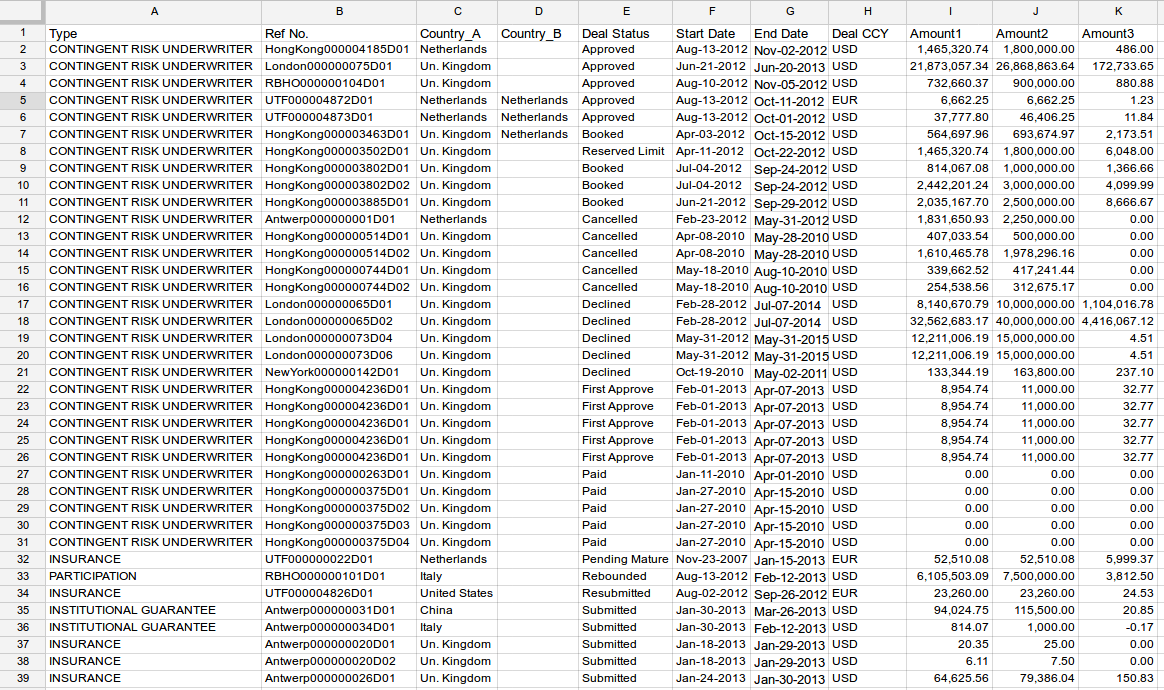Select the China country cell
1164x690 pixels.
pyautogui.click(x=456, y=610)
